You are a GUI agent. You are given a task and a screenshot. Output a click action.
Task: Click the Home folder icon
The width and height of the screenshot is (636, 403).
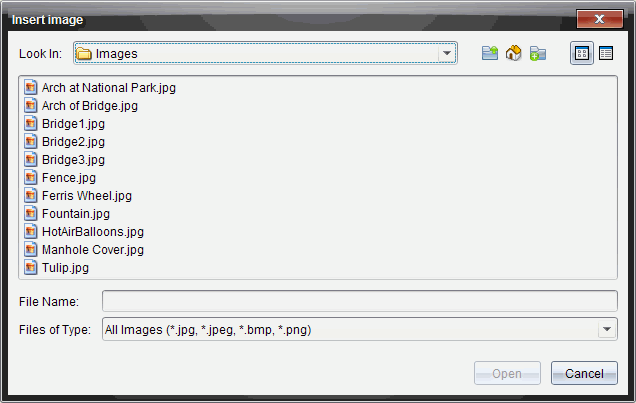point(514,54)
